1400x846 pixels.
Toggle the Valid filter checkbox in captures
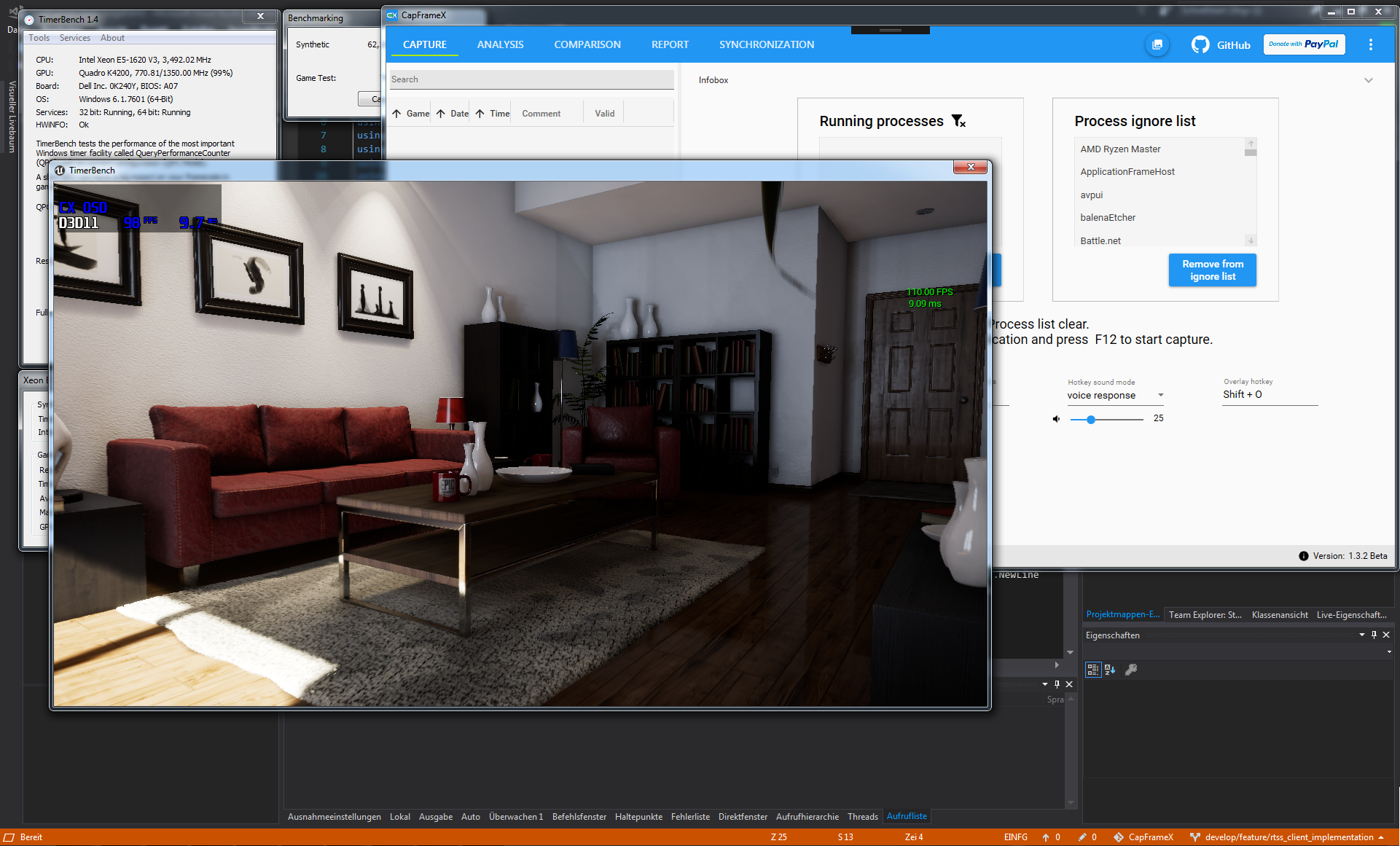coord(605,113)
